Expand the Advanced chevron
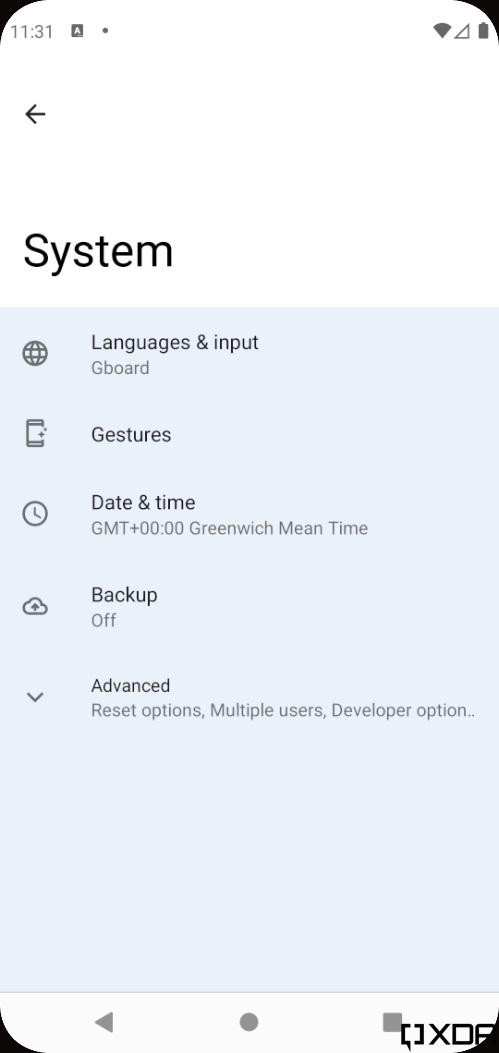 [x=35, y=697]
